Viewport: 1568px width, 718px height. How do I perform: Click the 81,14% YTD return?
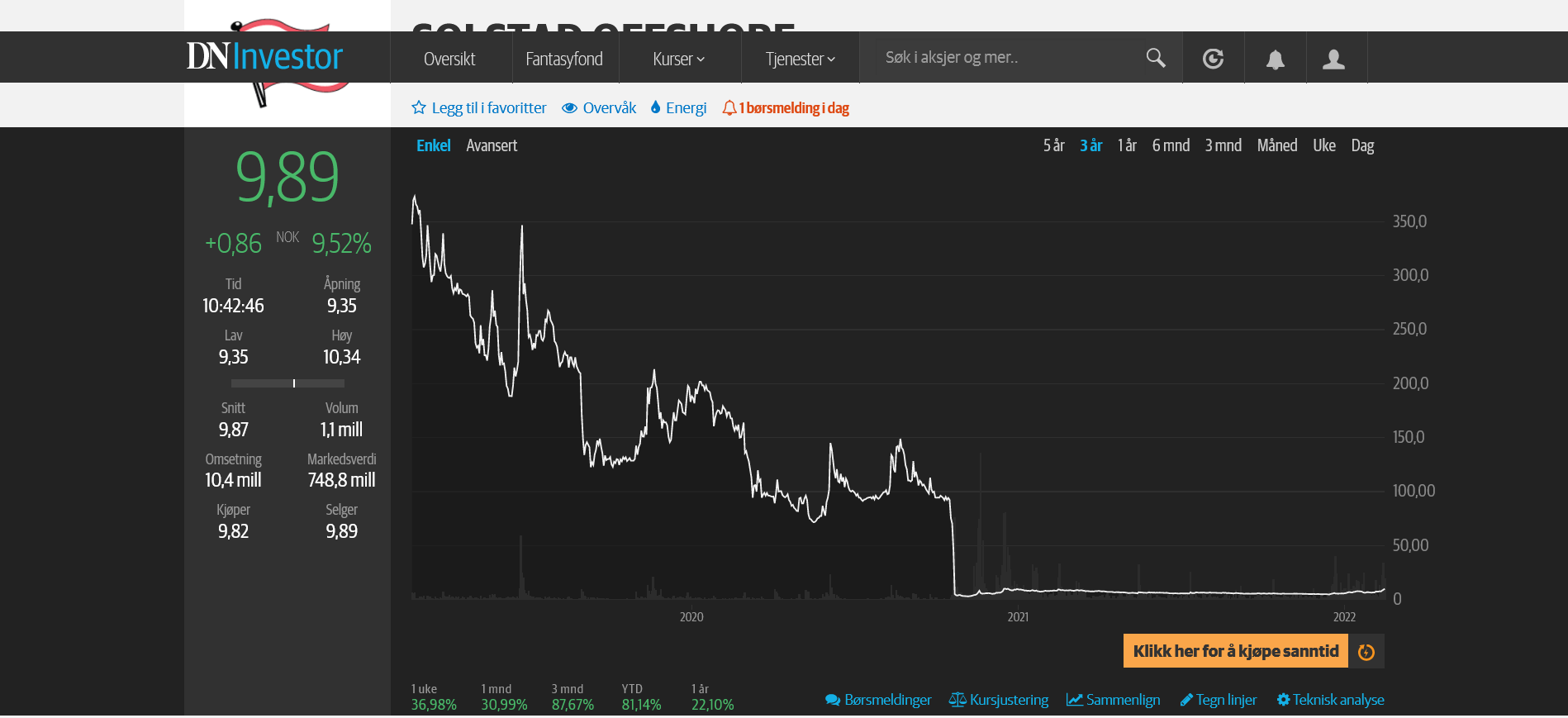642,705
